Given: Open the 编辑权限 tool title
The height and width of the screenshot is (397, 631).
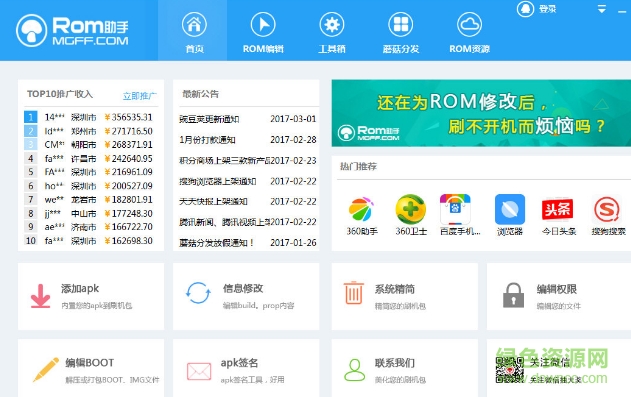Looking at the screenshot, I should [x=557, y=289].
